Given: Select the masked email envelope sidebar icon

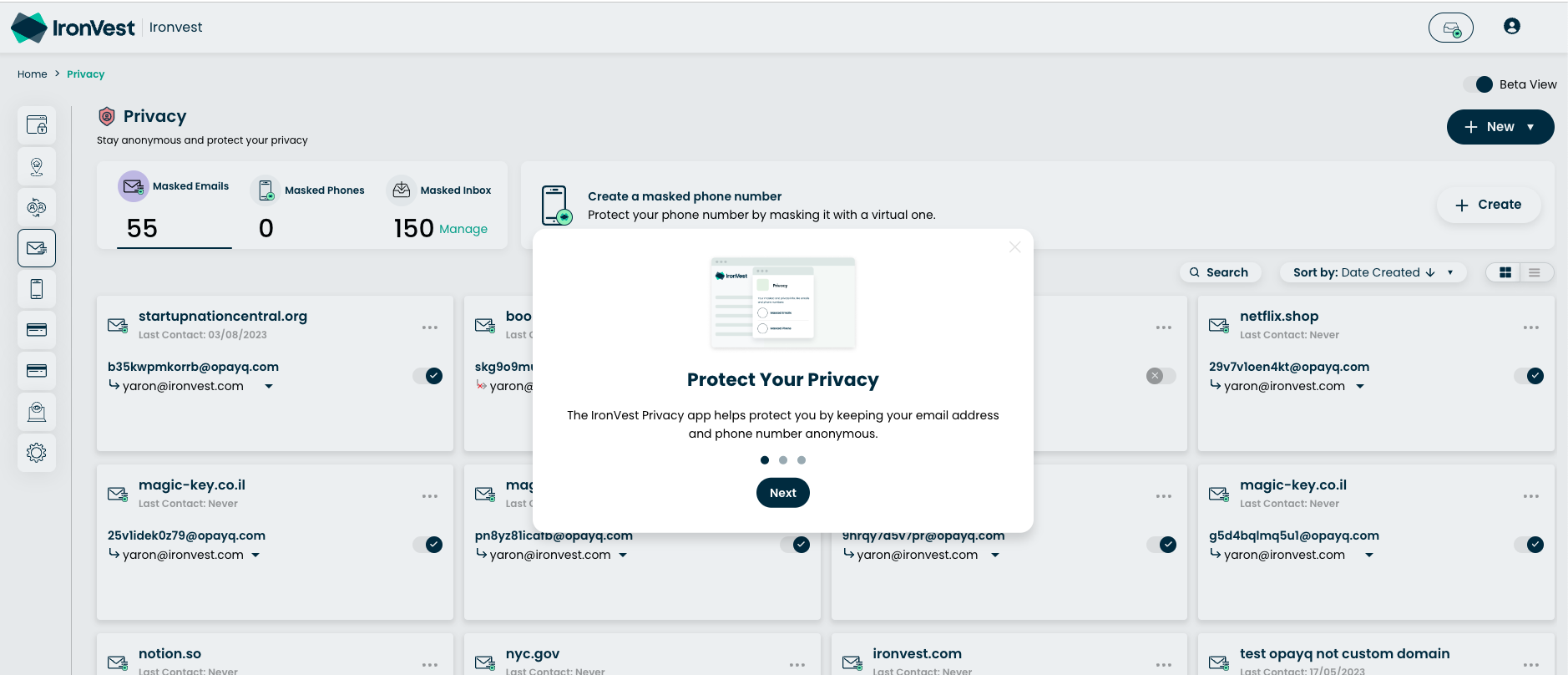Looking at the screenshot, I should tap(37, 248).
